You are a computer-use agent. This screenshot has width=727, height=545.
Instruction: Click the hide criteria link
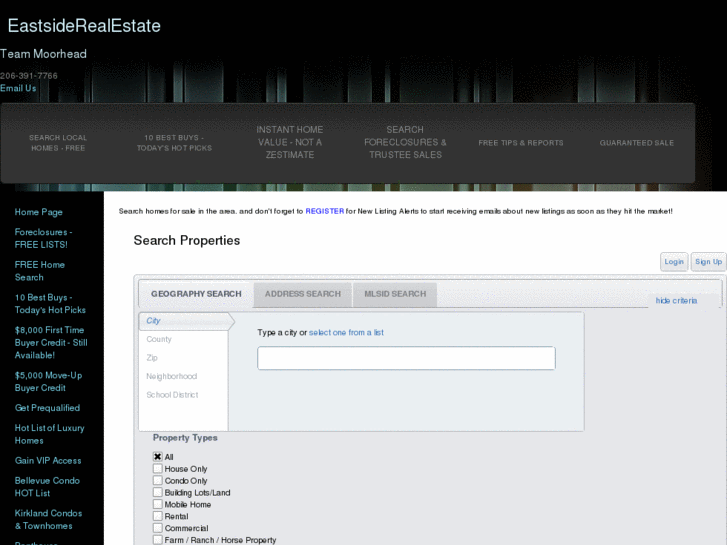676,301
